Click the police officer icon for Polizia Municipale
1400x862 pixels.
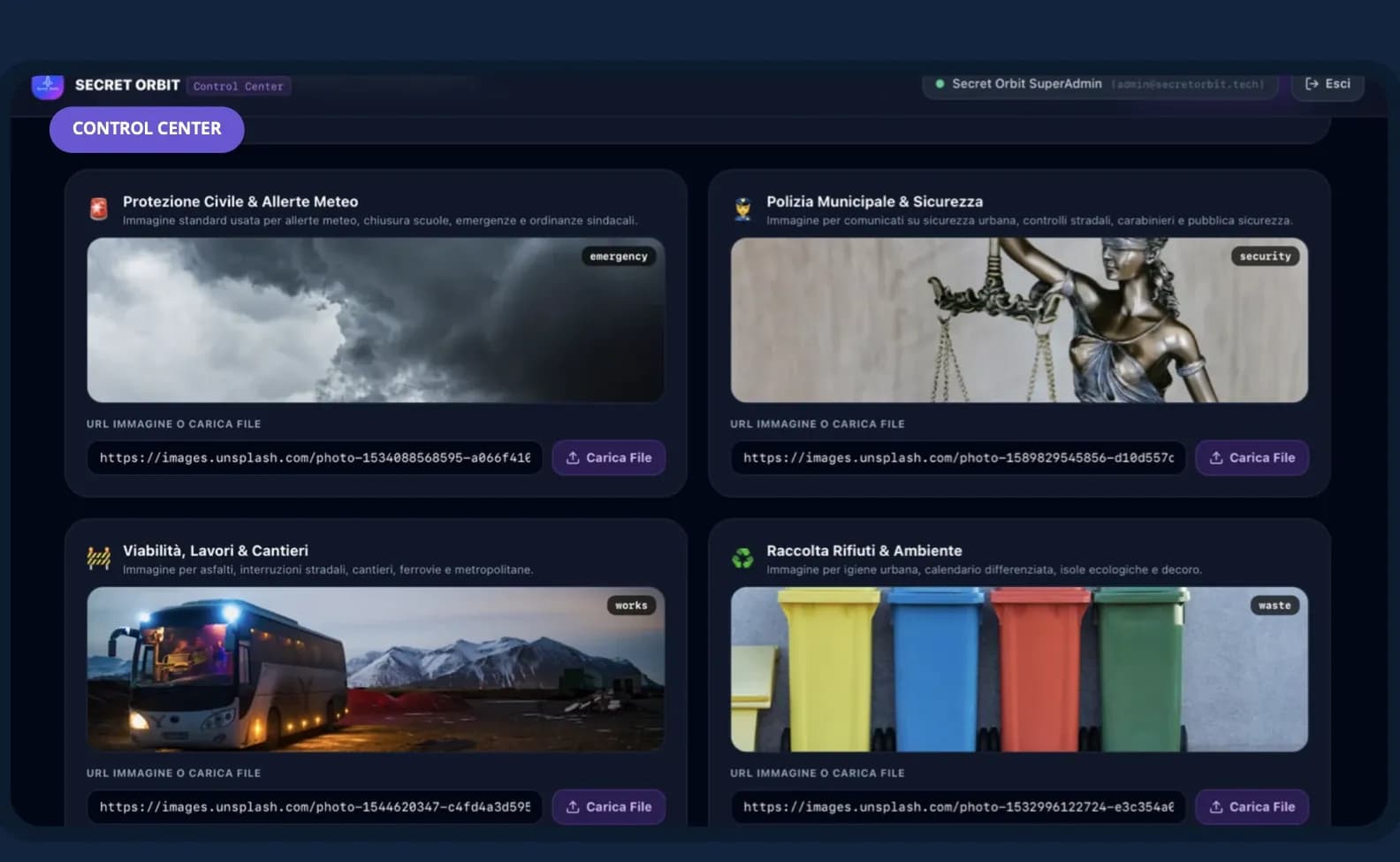[742, 209]
